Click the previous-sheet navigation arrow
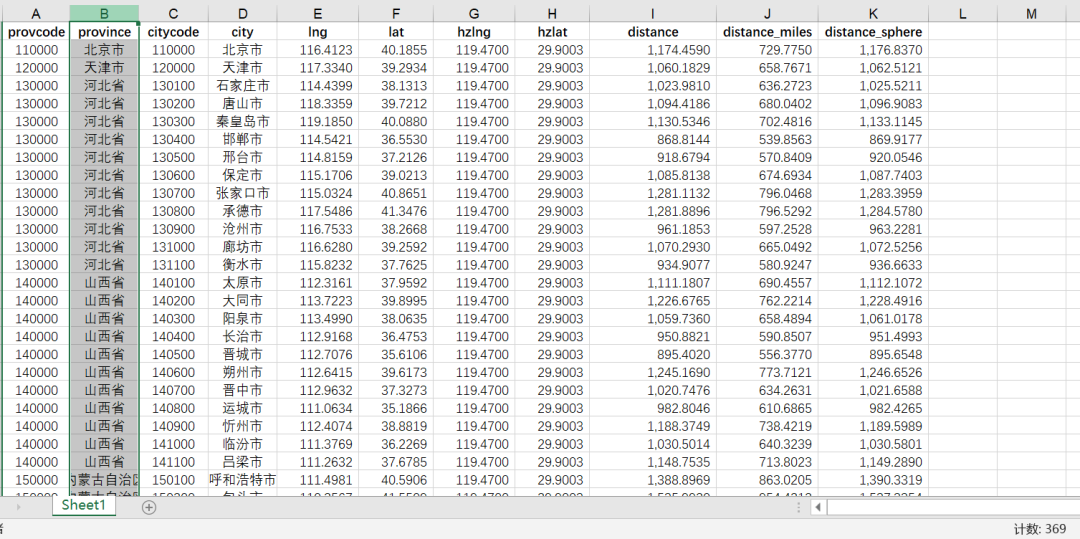1080x539 pixels. point(19,507)
